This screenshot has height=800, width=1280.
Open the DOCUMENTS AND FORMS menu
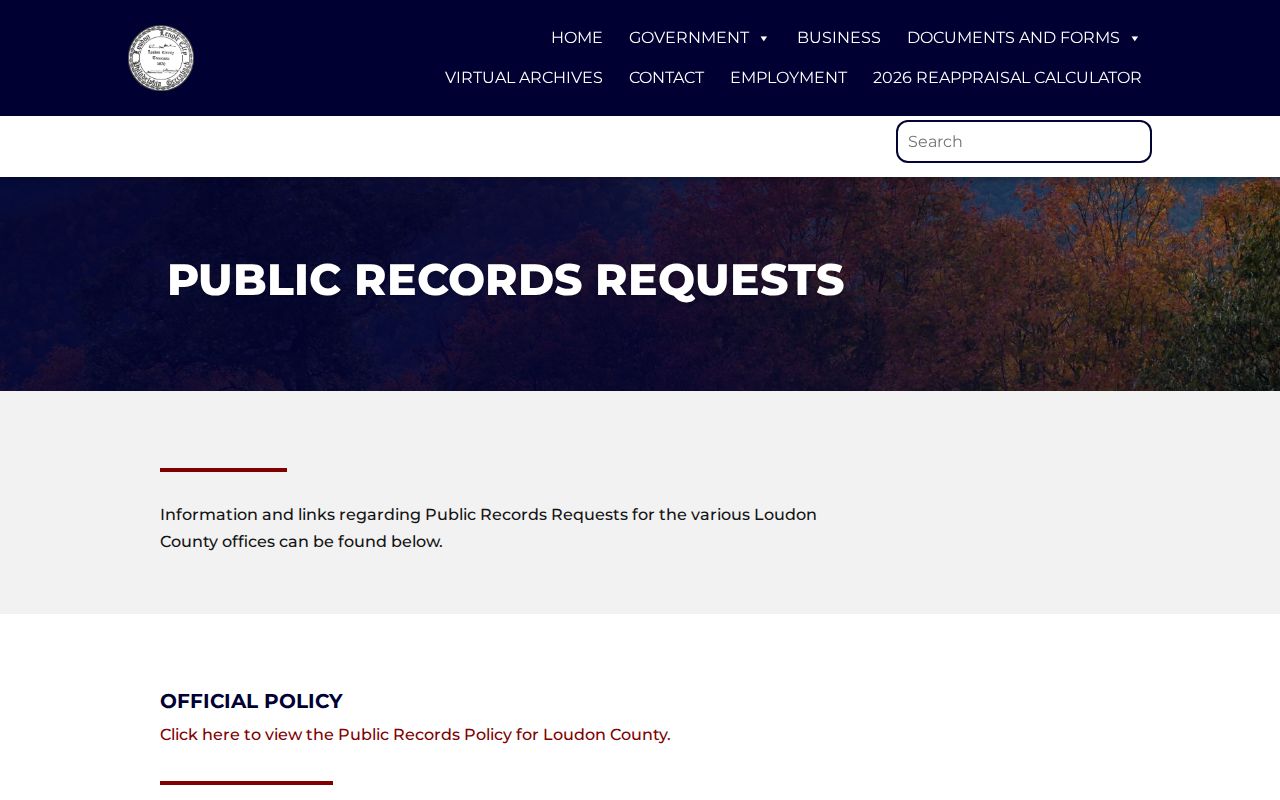[1013, 38]
